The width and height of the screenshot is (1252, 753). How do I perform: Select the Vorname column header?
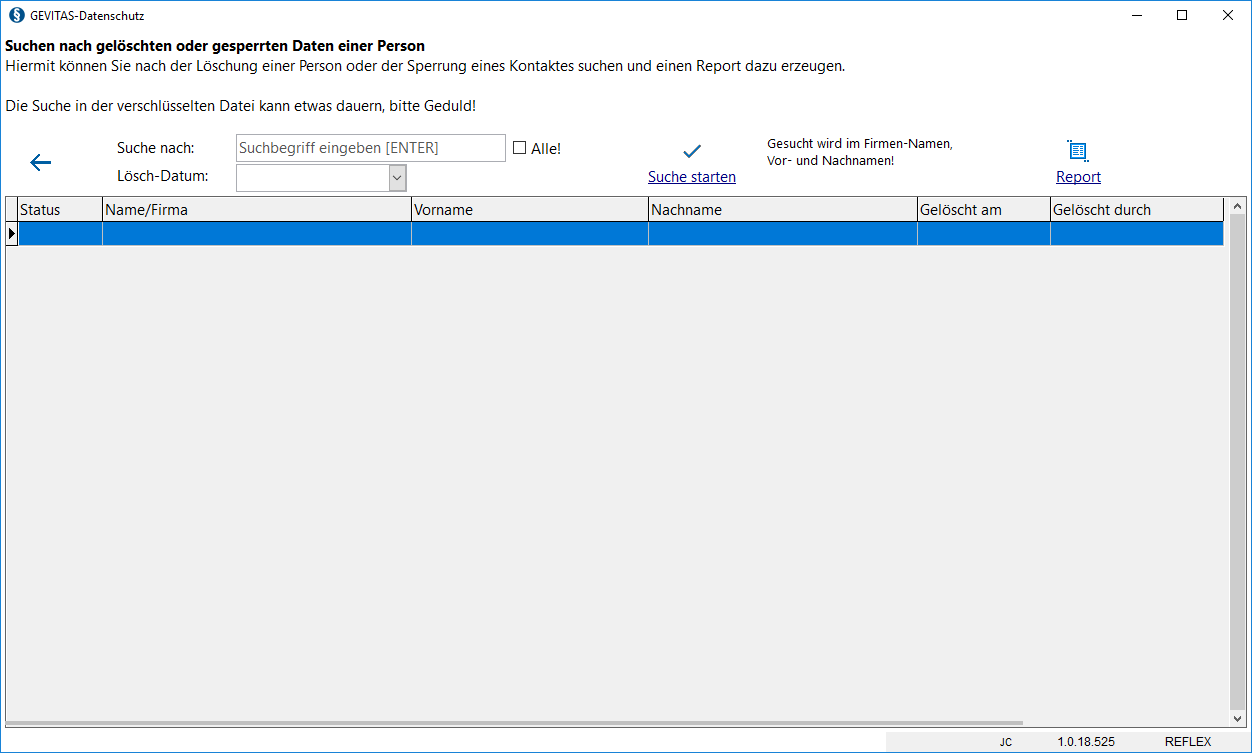pos(529,210)
